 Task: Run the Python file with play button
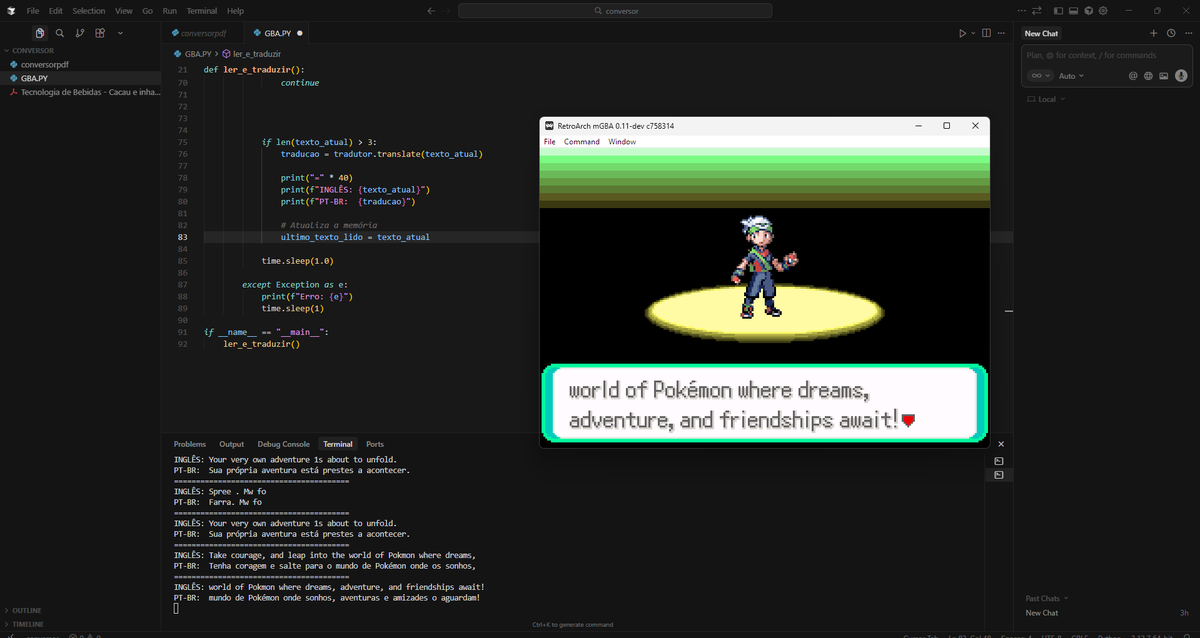click(962, 33)
